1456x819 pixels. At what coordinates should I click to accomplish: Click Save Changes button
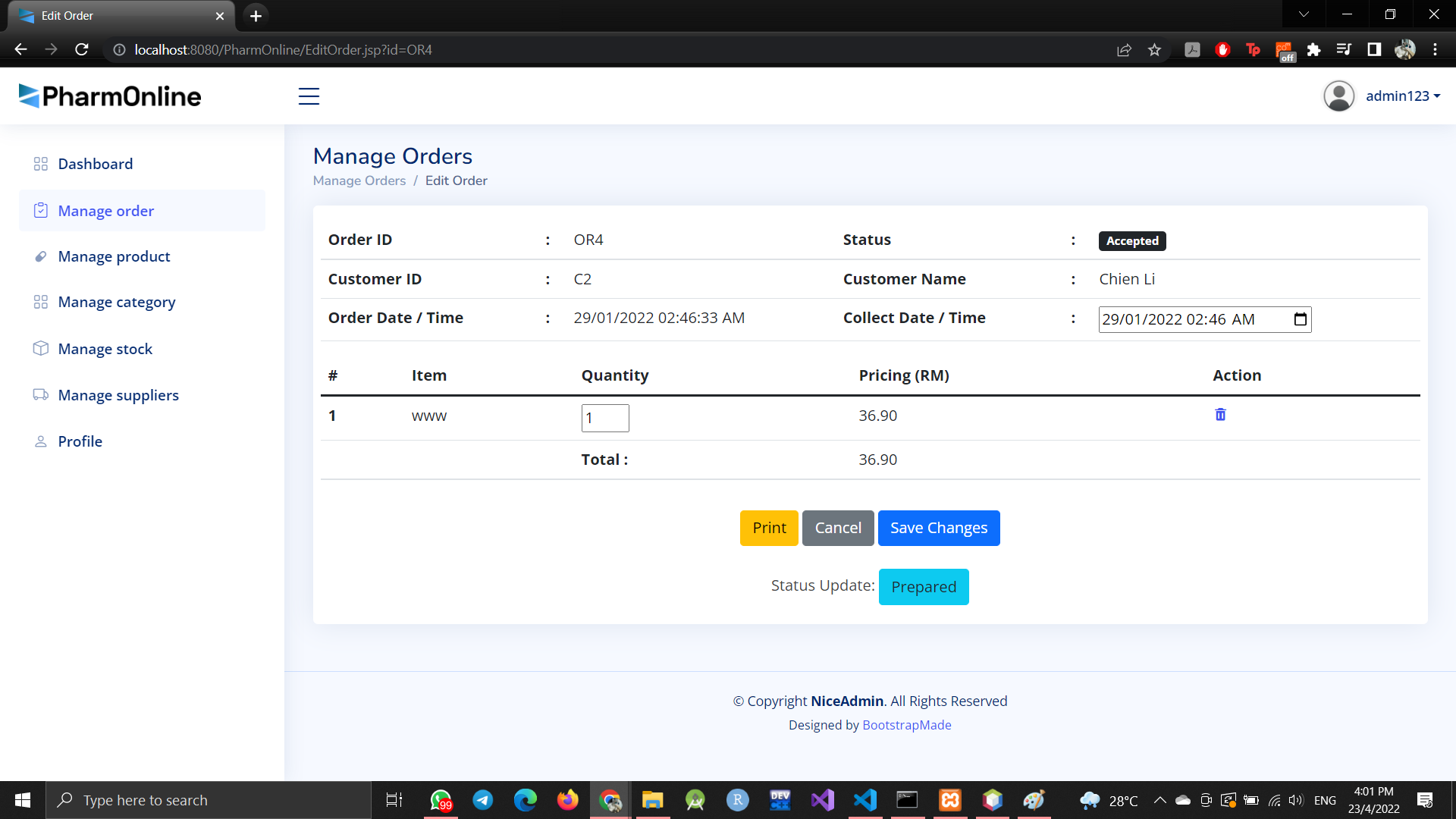coord(939,528)
